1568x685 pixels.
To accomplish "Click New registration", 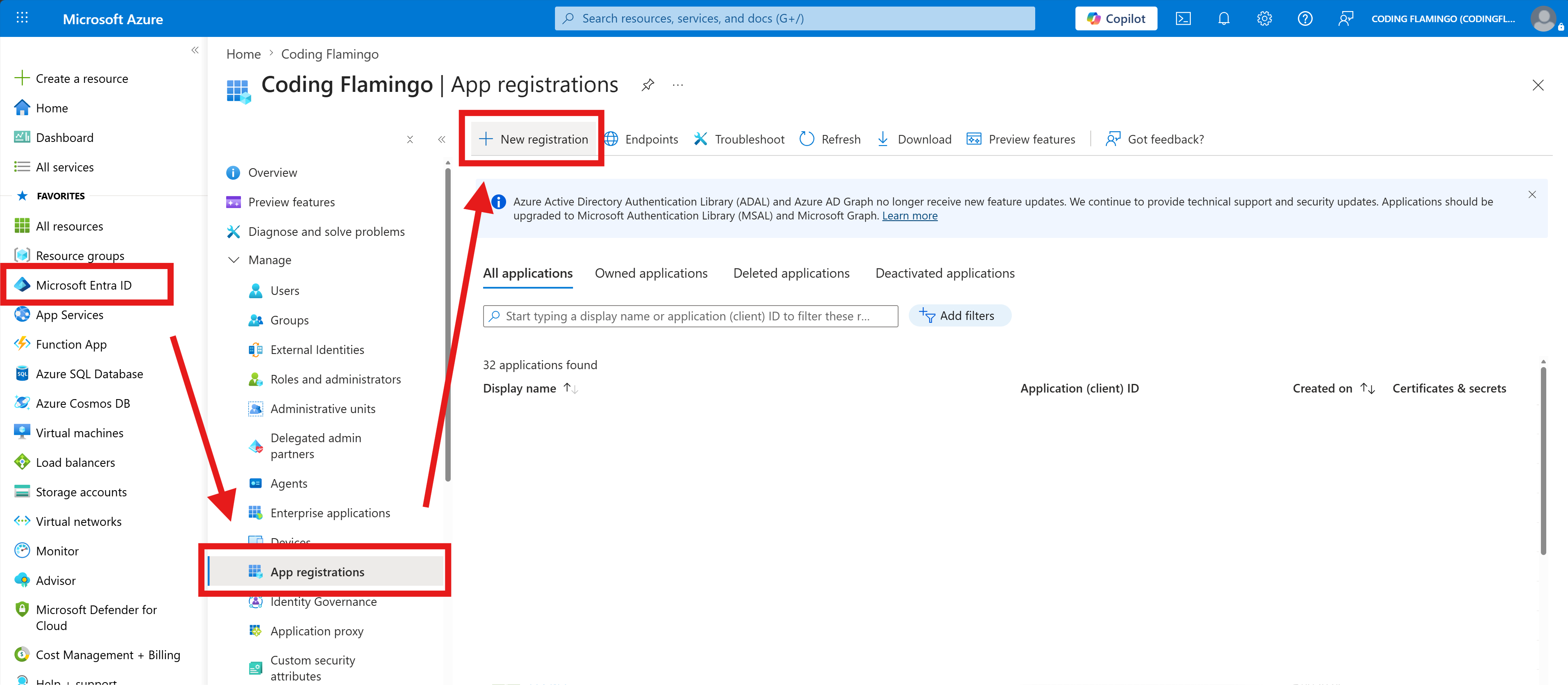I will [x=533, y=139].
